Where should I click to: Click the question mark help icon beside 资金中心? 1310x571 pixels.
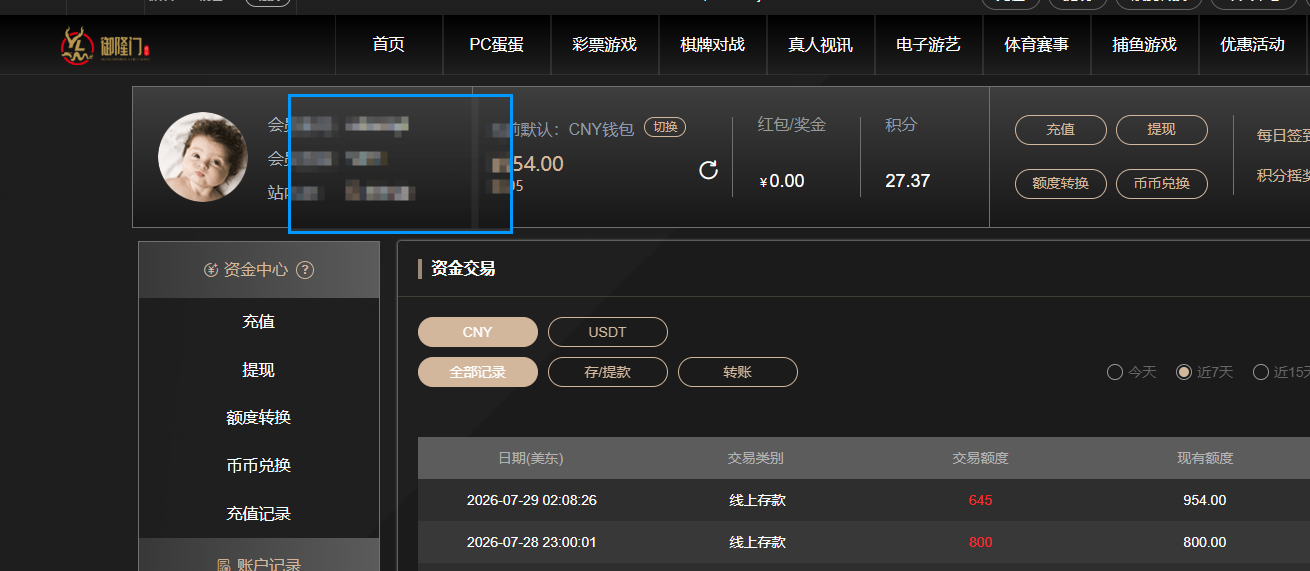pos(306,270)
